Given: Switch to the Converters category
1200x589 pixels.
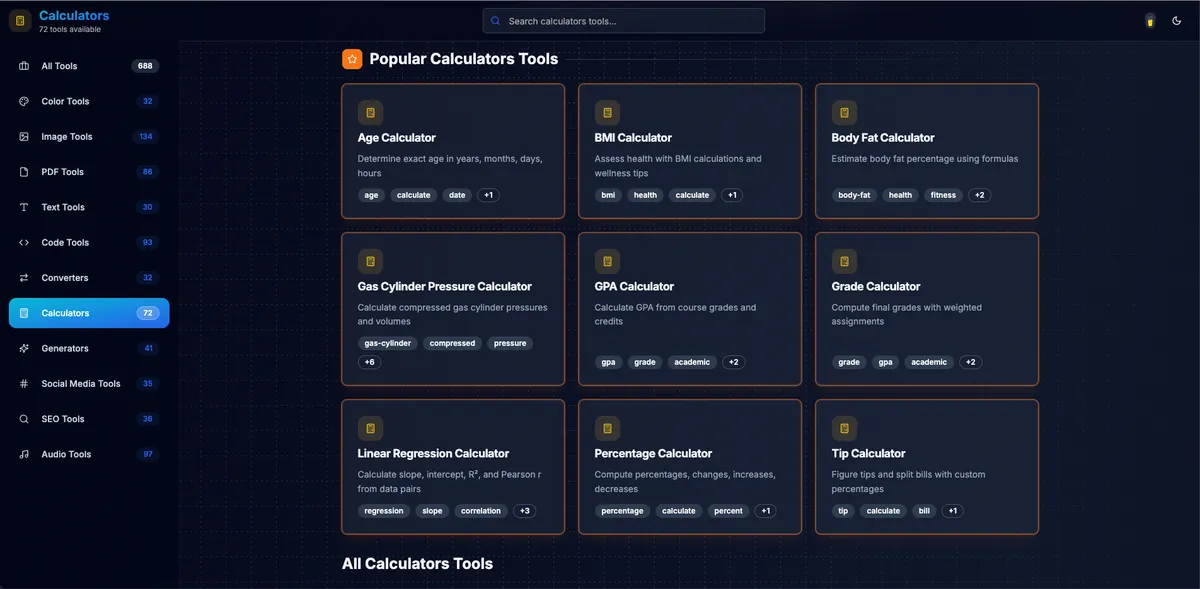Looking at the screenshot, I should (89, 278).
